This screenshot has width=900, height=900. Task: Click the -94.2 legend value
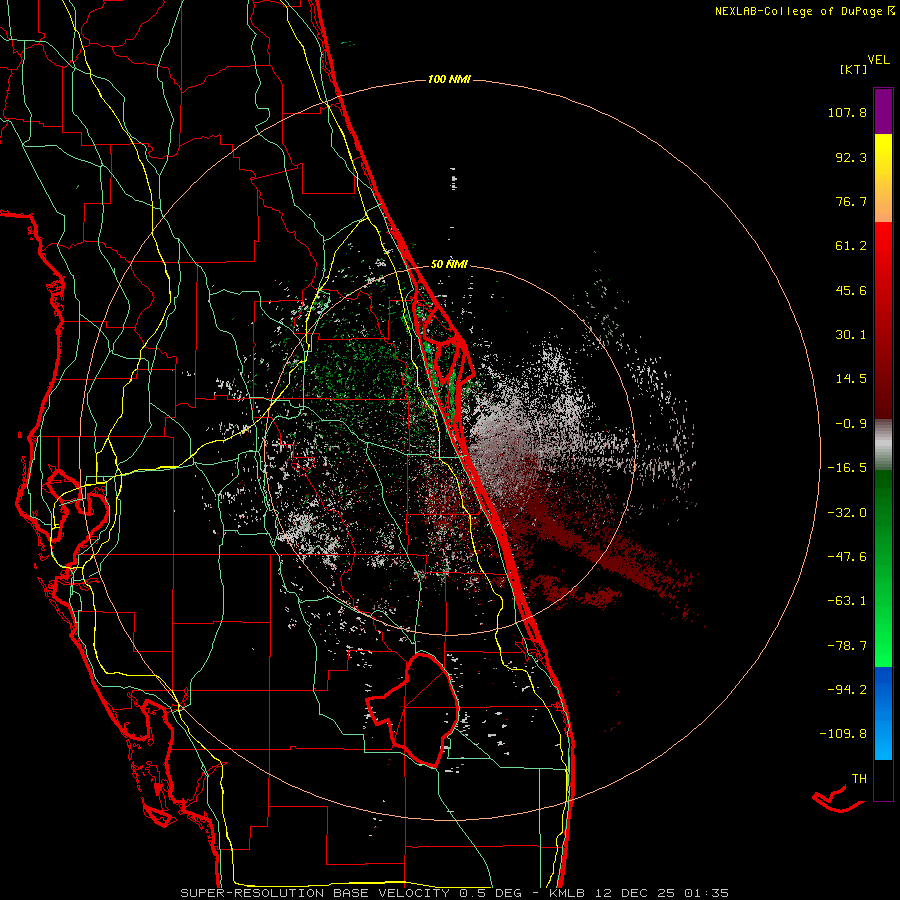(x=847, y=689)
